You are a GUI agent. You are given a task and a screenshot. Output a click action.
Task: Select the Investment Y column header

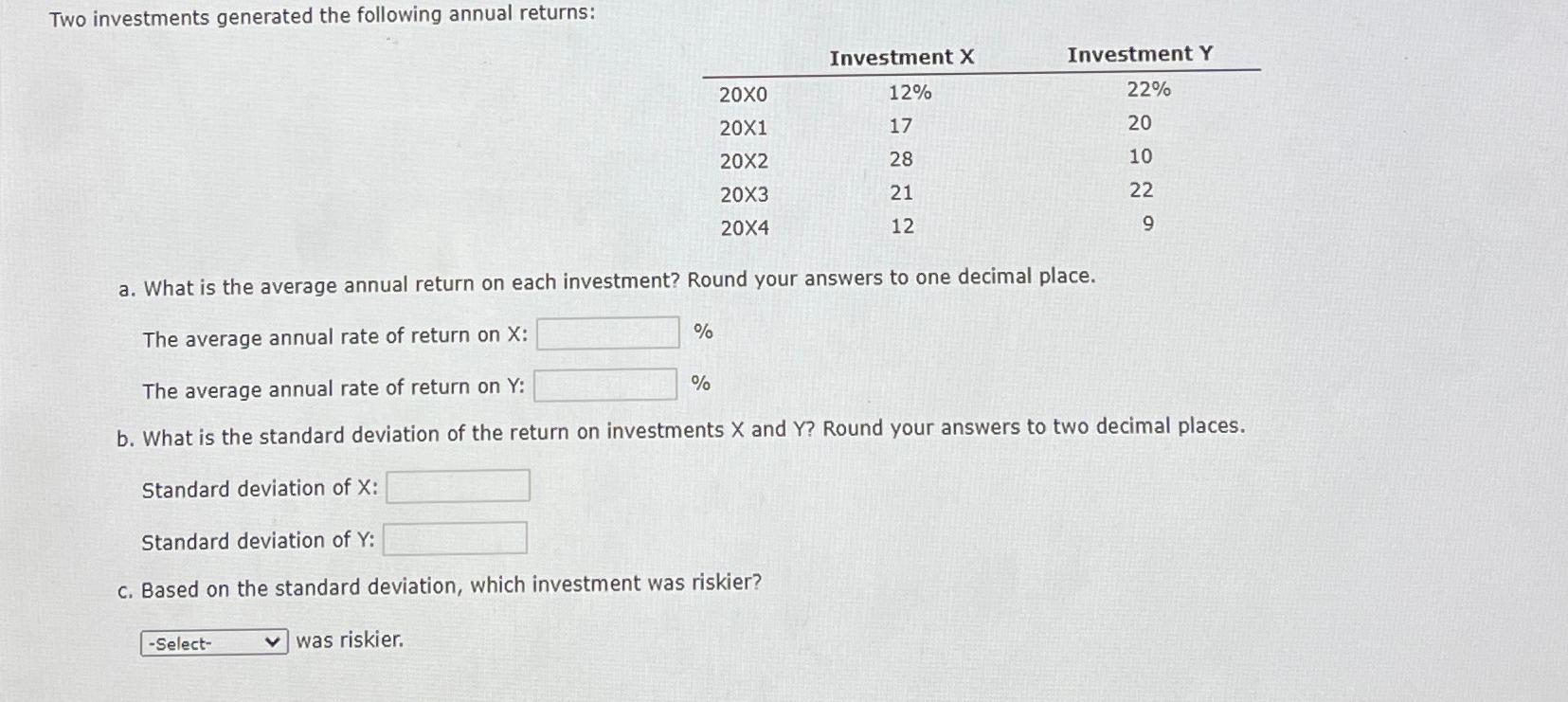1139,54
